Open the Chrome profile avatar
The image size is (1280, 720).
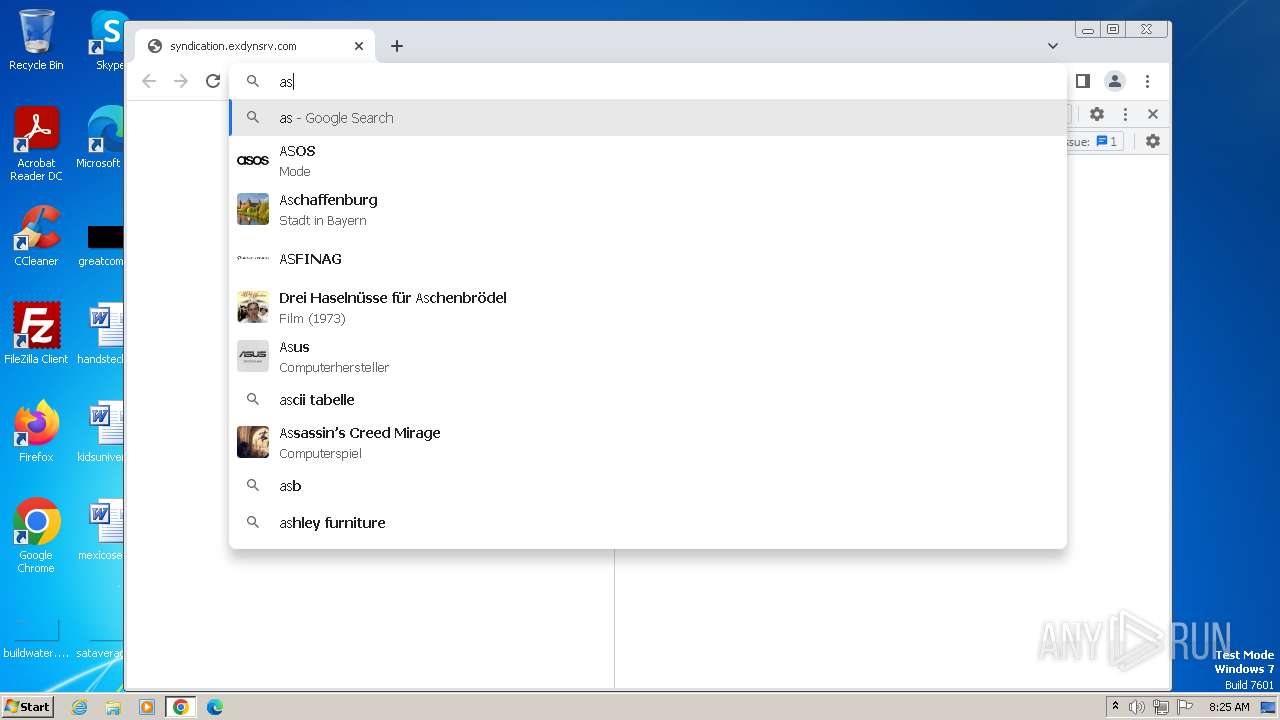click(1115, 81)
